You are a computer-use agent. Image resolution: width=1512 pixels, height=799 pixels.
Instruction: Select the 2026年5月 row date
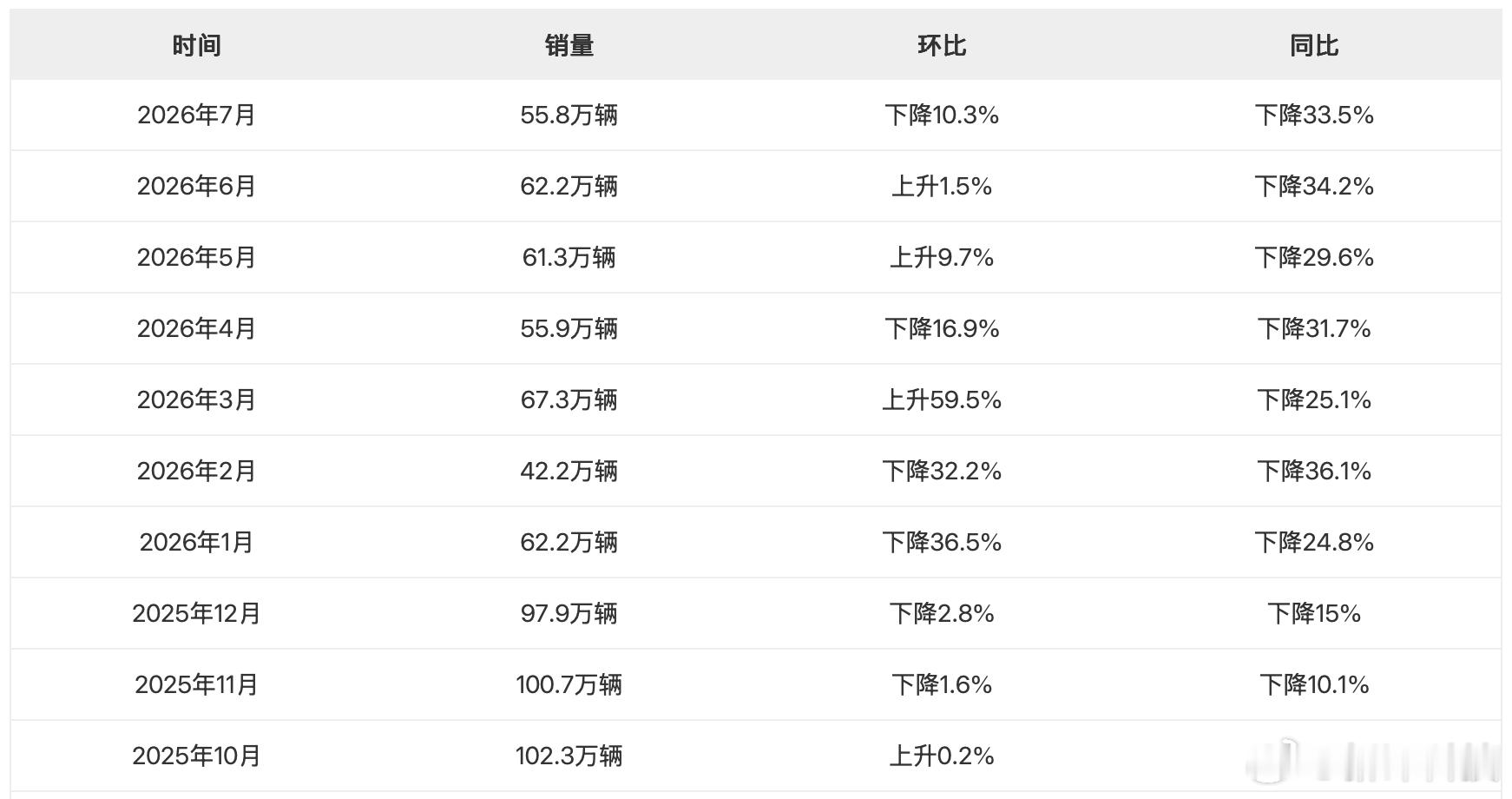coord(196,257)
